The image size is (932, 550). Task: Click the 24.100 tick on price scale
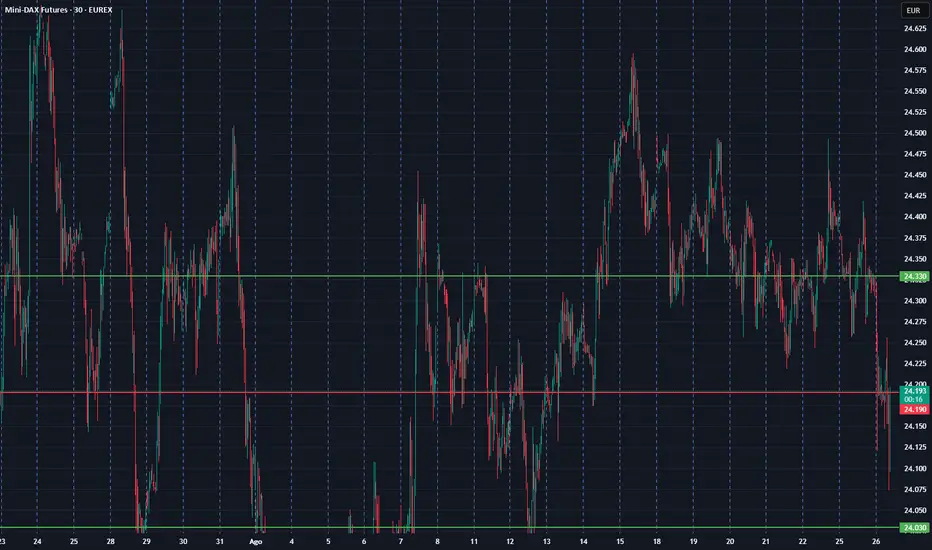(913, 468)
